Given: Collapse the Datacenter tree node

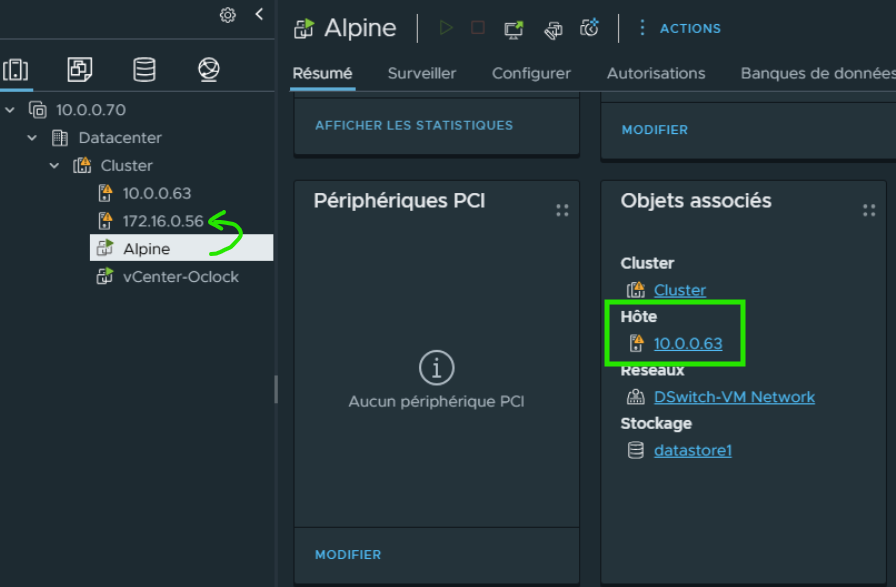Looking at the screenshot, I should click(33, 138).
